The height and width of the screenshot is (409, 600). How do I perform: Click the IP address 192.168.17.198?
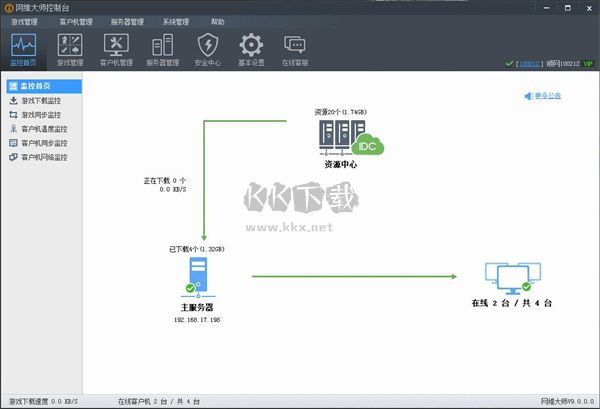197,319
